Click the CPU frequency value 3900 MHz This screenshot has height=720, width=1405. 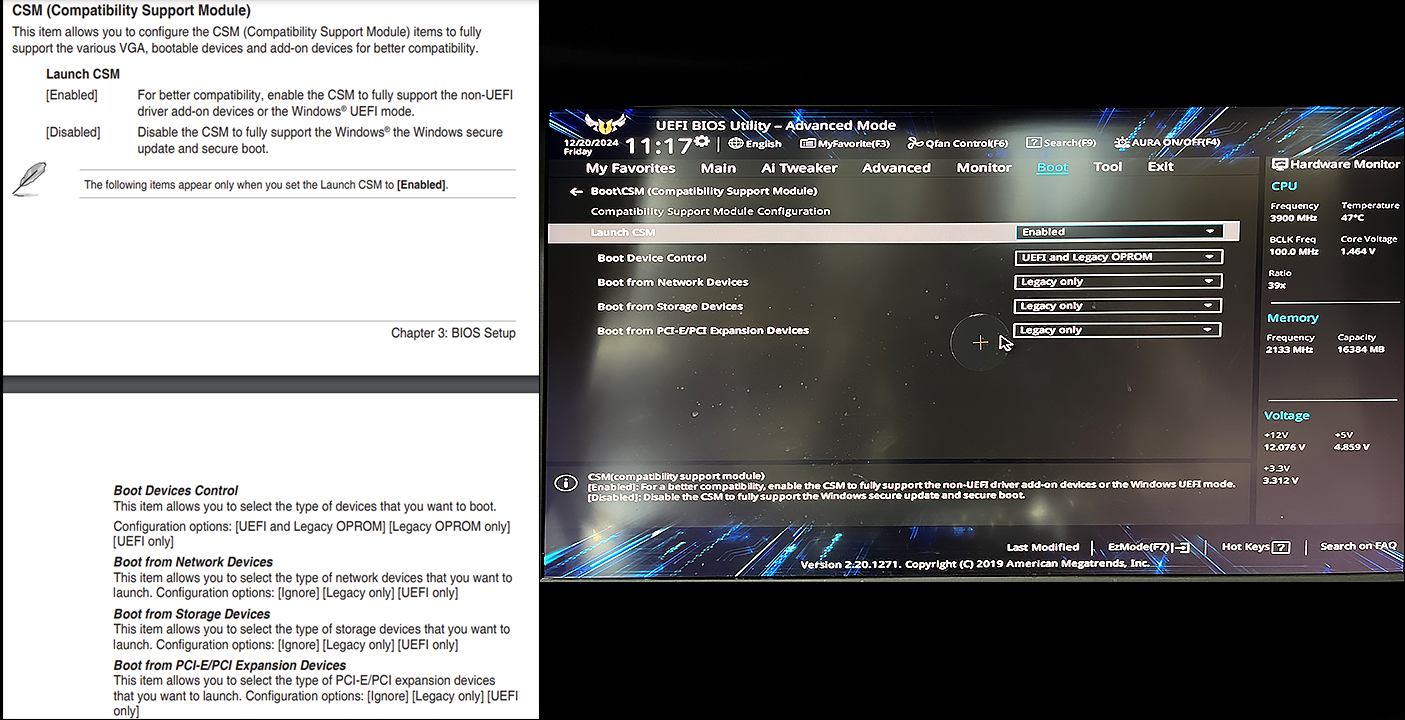tap(1294, 218)
